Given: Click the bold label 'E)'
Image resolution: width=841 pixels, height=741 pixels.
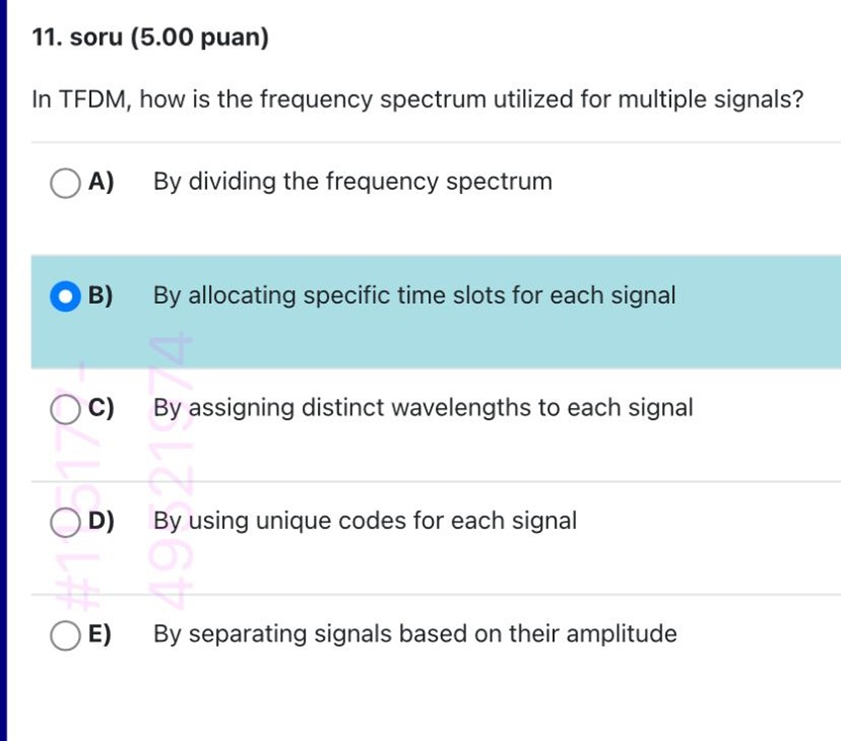Looking at the screenshot, I should coord(101,633).
